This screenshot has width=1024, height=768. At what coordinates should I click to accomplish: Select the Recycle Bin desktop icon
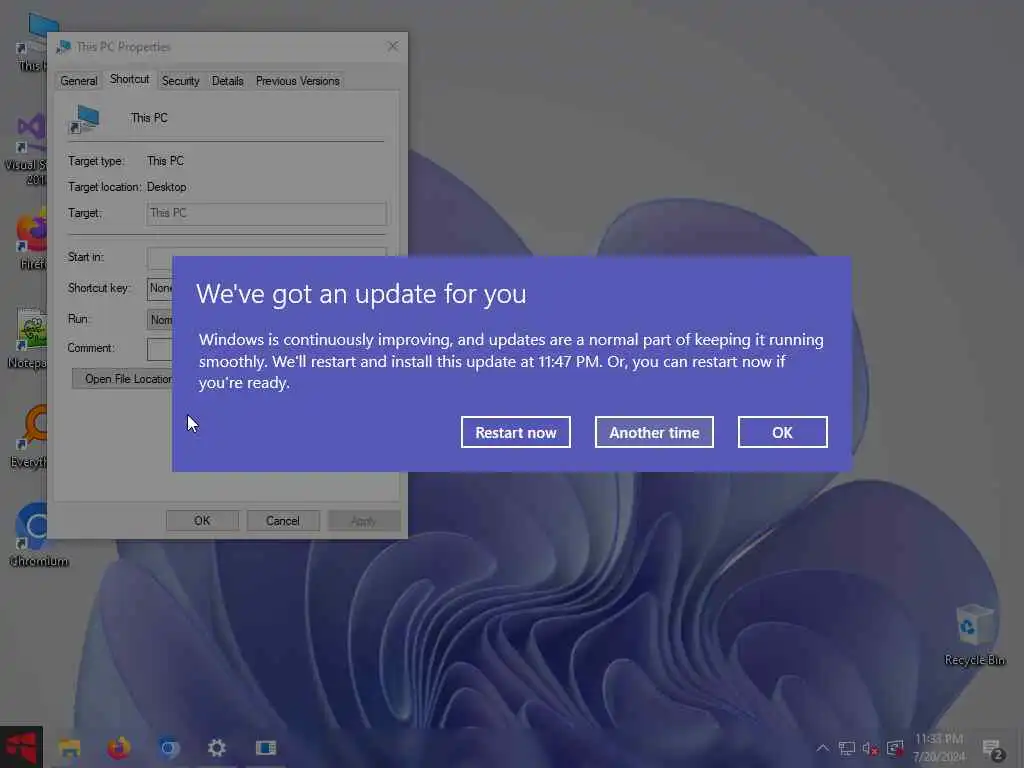click(974, 635)
